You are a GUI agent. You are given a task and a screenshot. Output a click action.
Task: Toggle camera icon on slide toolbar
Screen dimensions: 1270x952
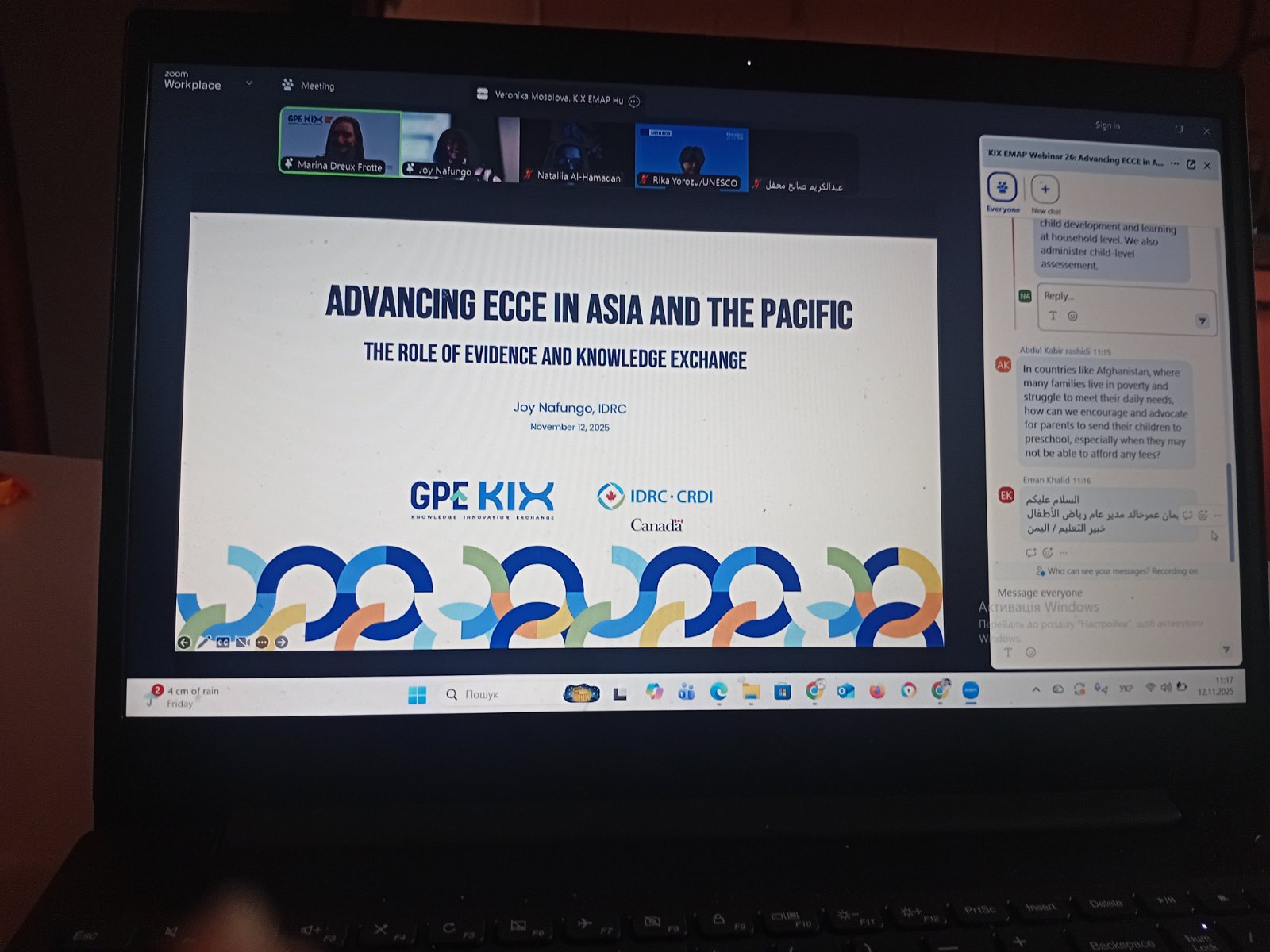[243, 643]
